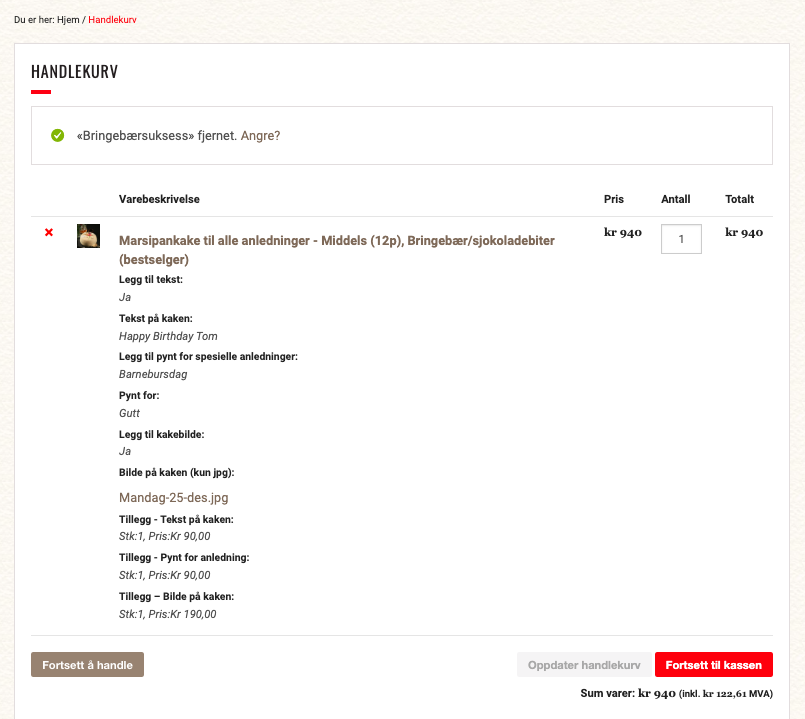805x719 pixels.
Task: Click the Totalt column header
Action: click(739, 199)
